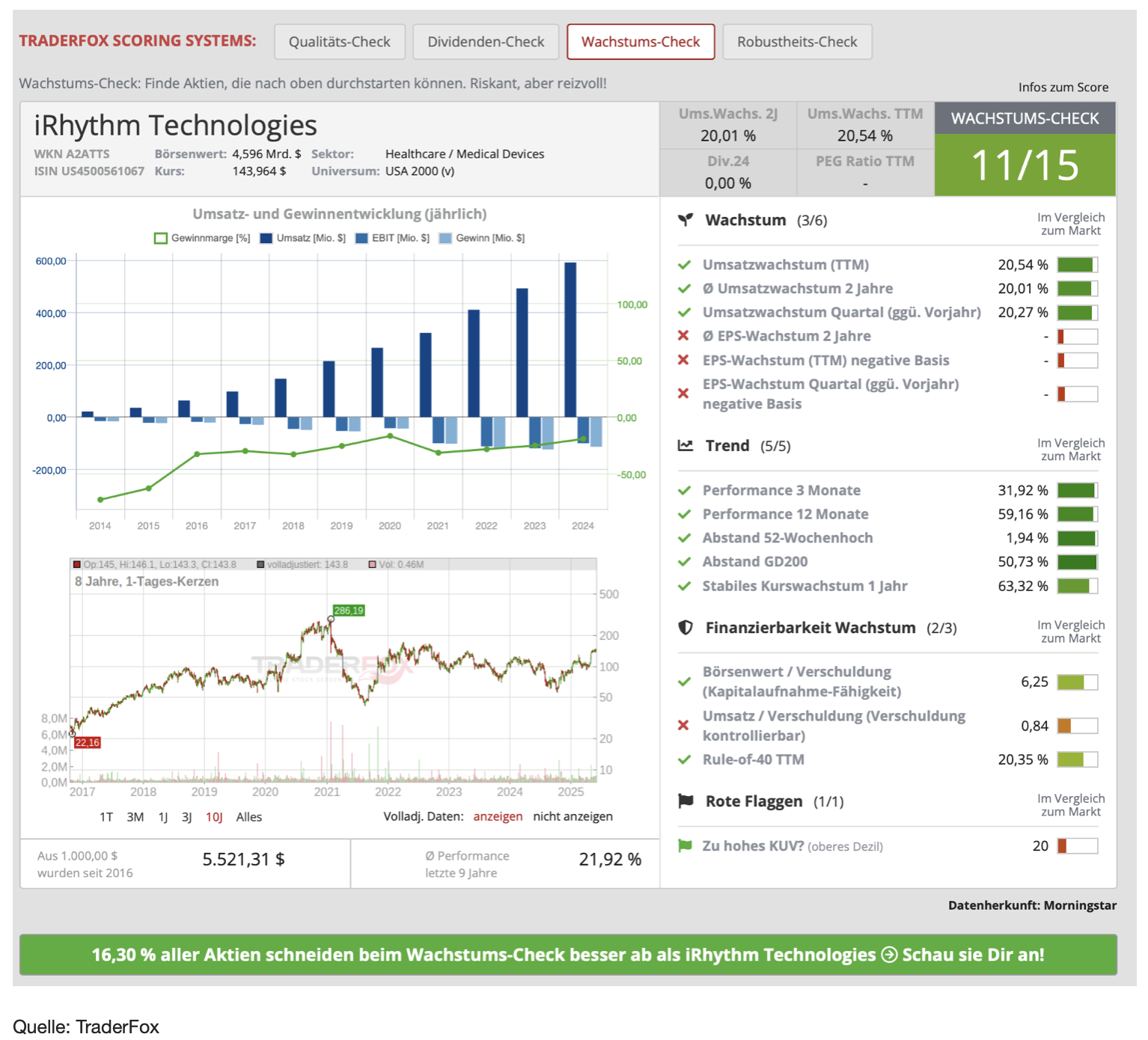Click the checkmark beside Abstand 52-Wochenhoch
The height and width of the screenshot is (1040, 1148).
[684, 538]
